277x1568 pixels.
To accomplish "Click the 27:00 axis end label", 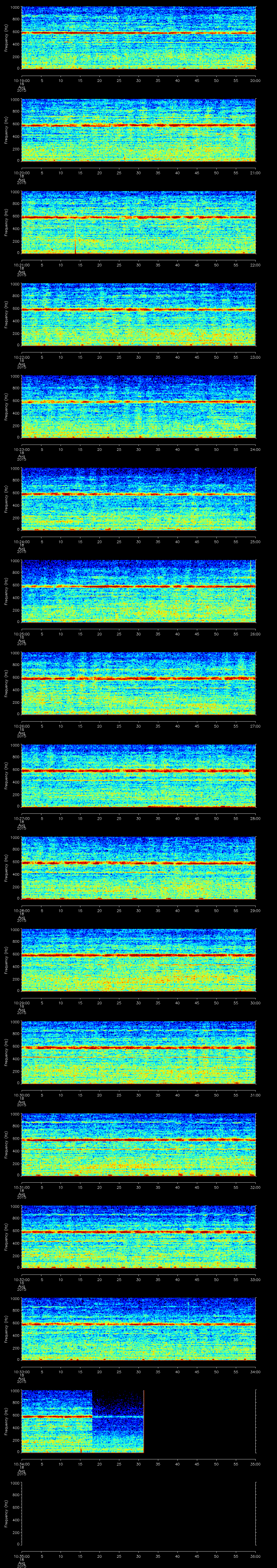I will coord(256,726).
